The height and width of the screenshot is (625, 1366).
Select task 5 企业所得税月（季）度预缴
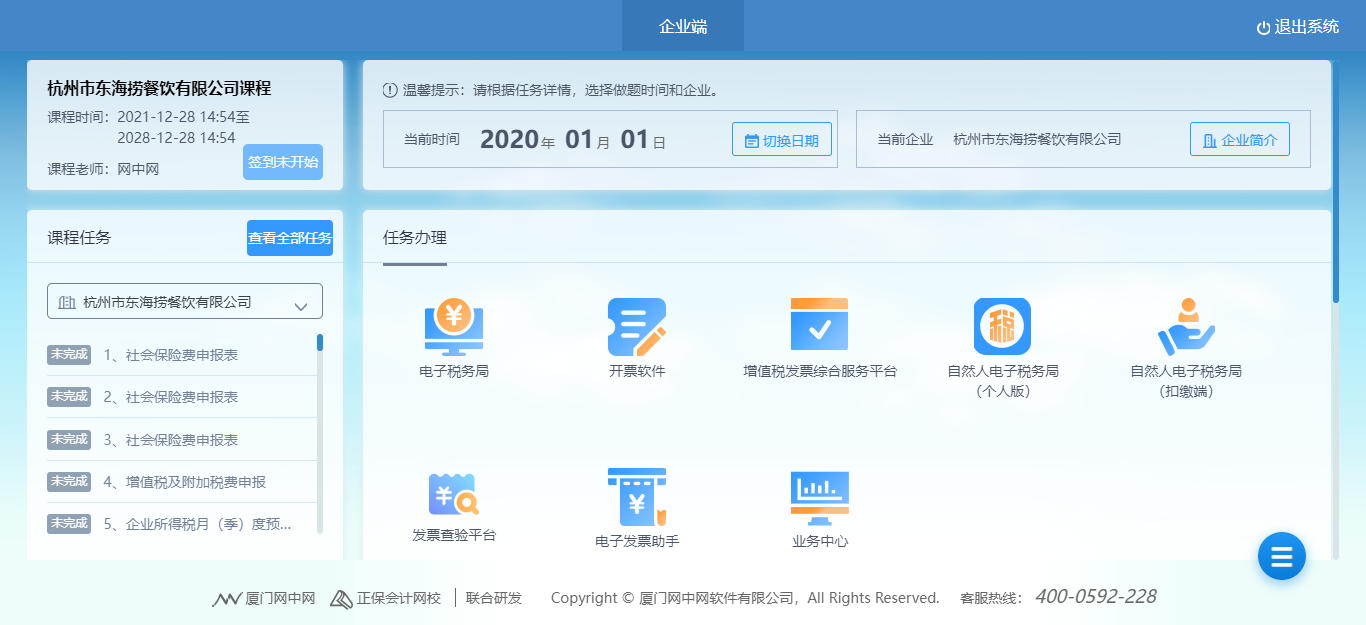click(x=197, y=523)
